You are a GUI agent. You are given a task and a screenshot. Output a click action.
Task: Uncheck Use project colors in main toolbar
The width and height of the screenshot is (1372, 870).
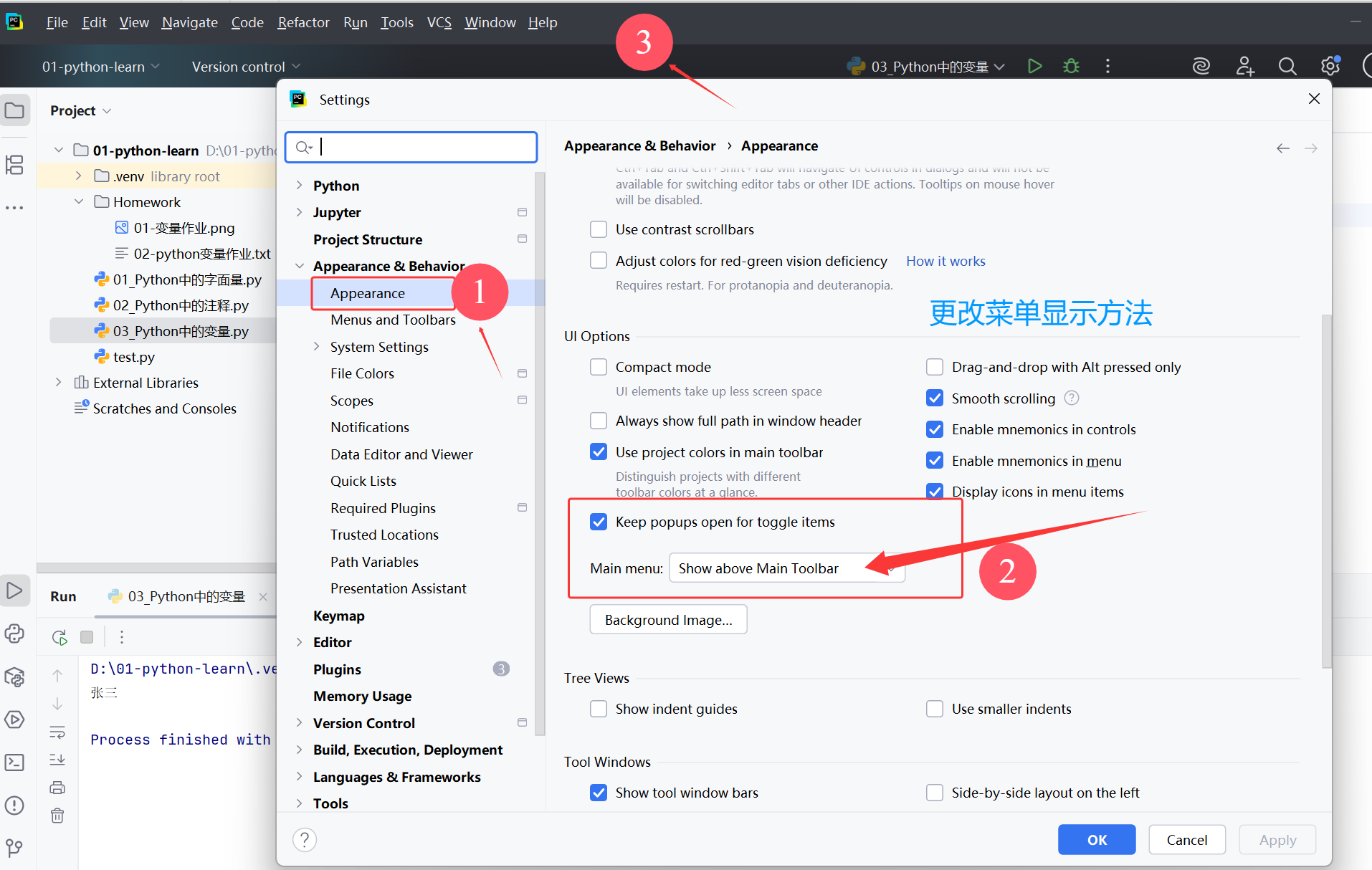click(599, 451)
